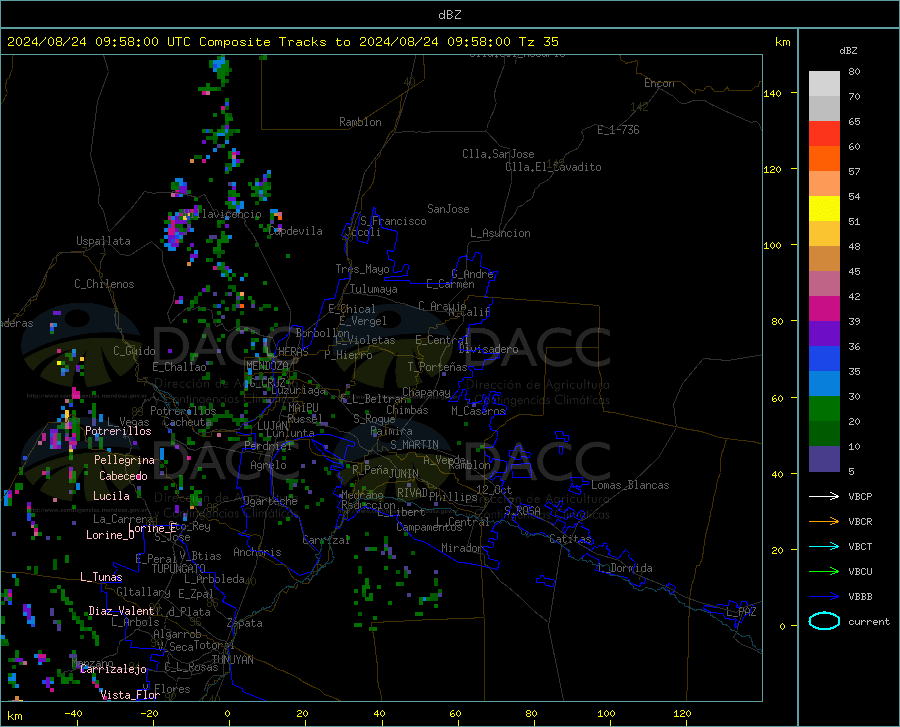This screenshot has height=727, width=900.
Task: Click the Capdevila label
Action: pyautogui.click(x=296, y=231)
